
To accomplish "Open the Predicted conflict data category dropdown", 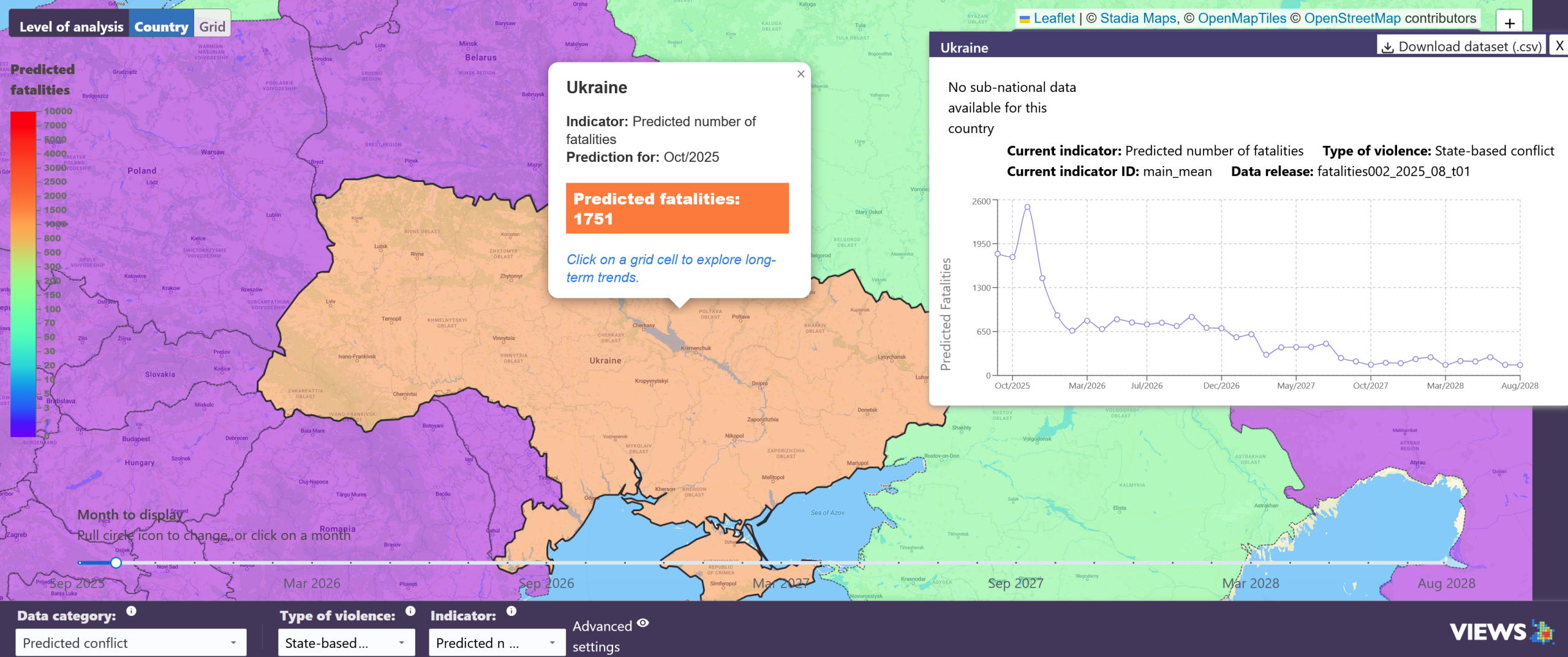I will 130,642.
